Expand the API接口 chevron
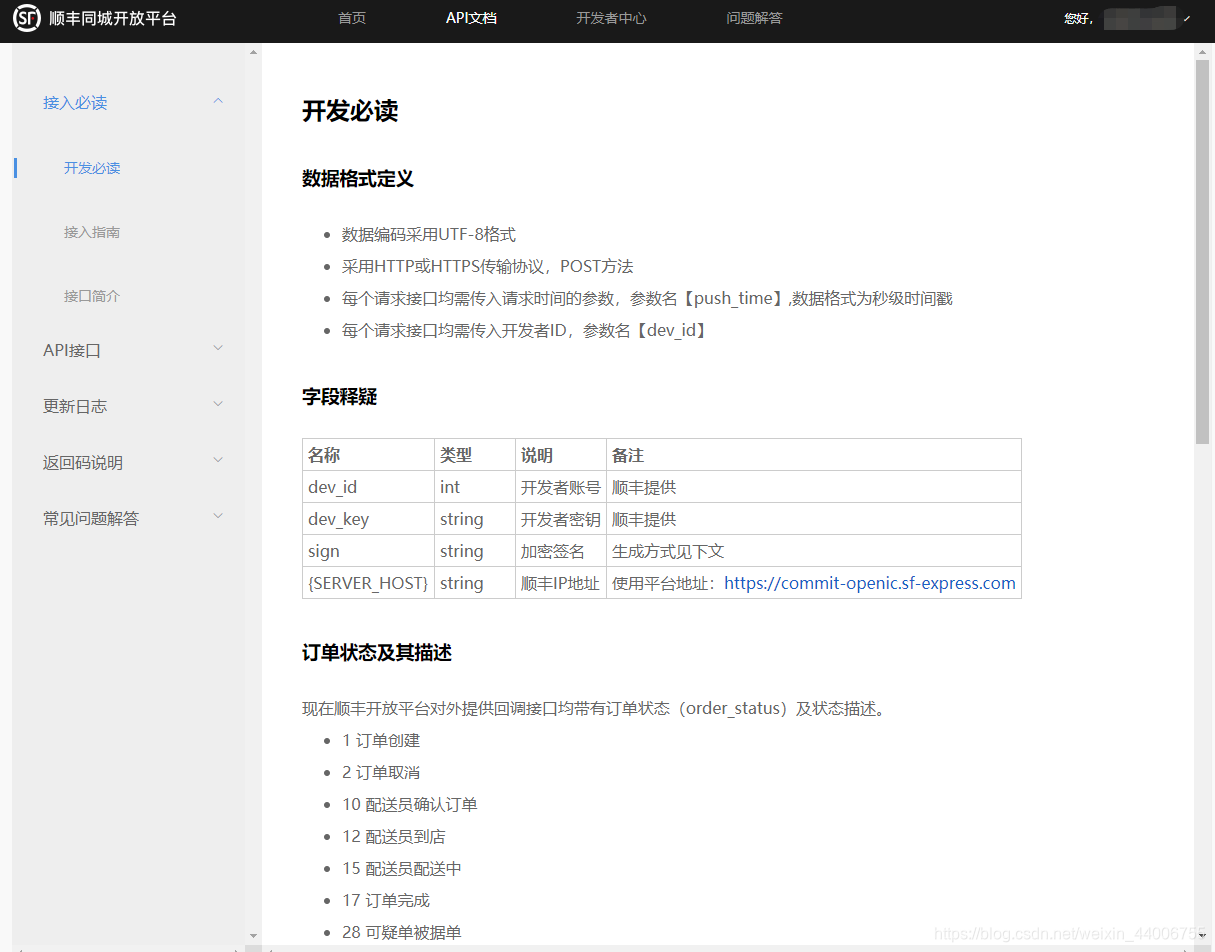 218,348
